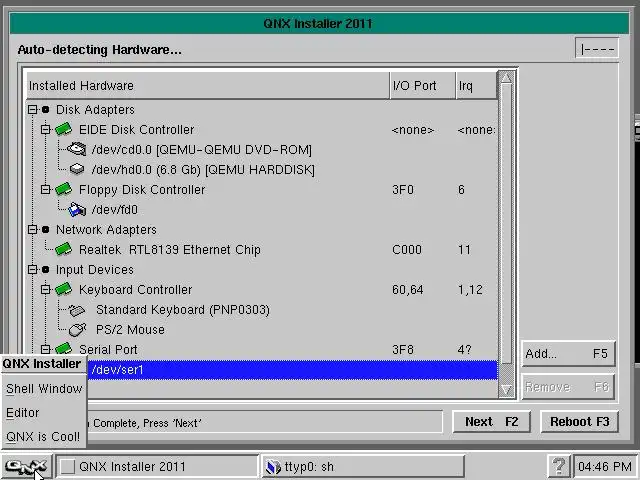The height and width of the screenshot is (480, 640).
Task: Click the Standard Keyboard icon
Action: 77,310
